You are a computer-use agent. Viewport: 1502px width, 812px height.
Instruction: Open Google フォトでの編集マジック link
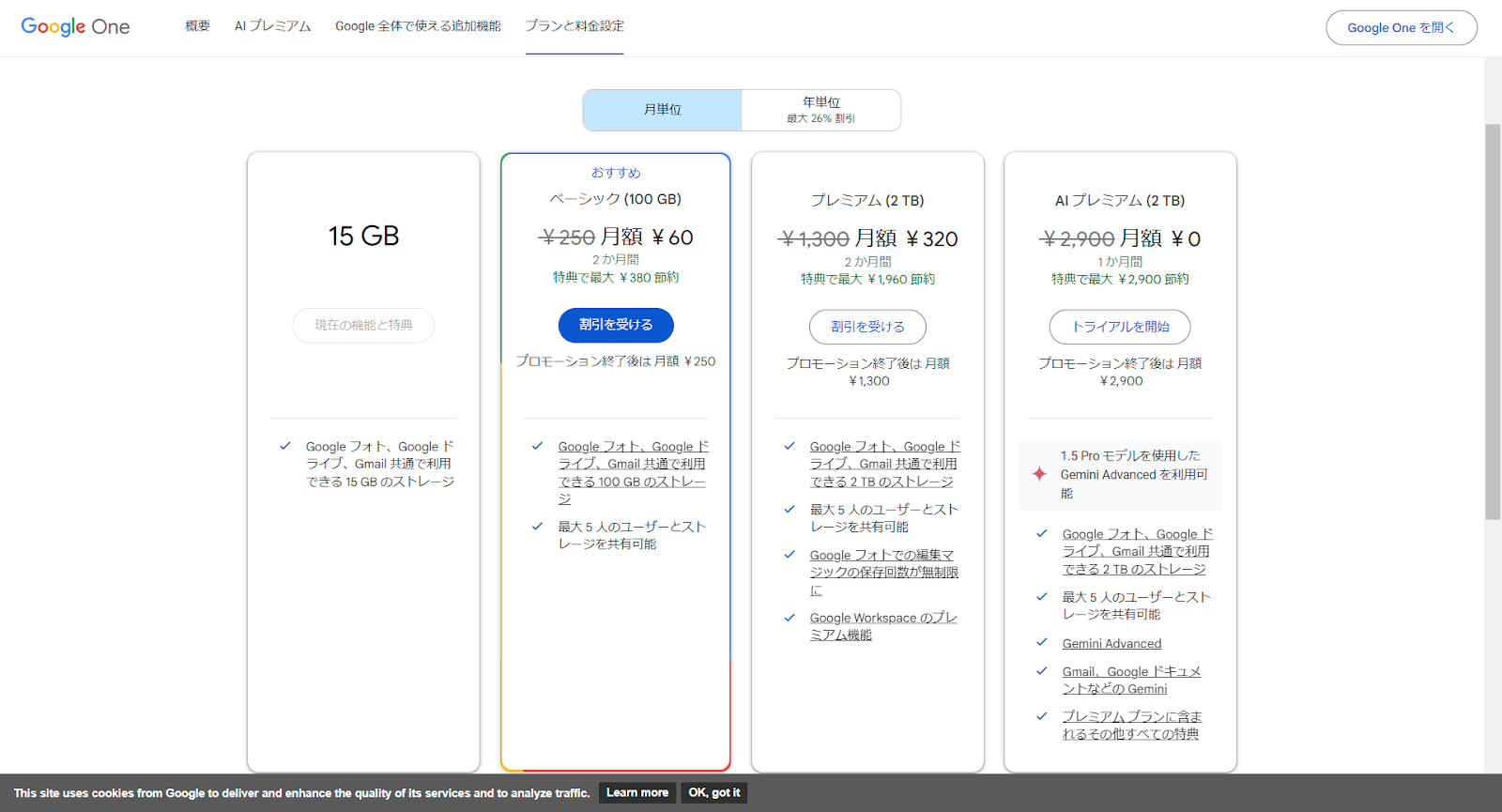click(x=883, y=572)
